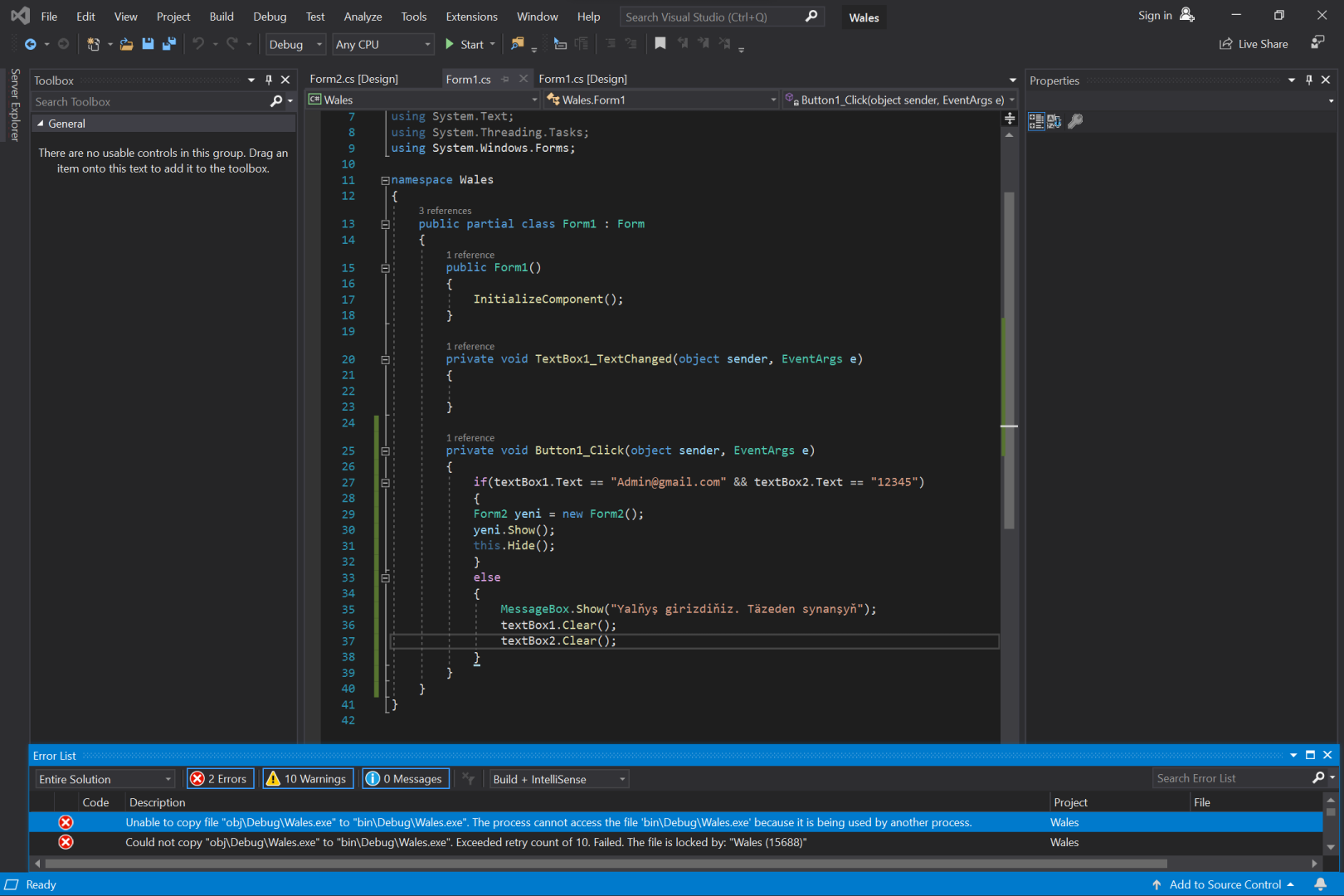Click the Save All toolbar icon

click(x=169, y=44)
